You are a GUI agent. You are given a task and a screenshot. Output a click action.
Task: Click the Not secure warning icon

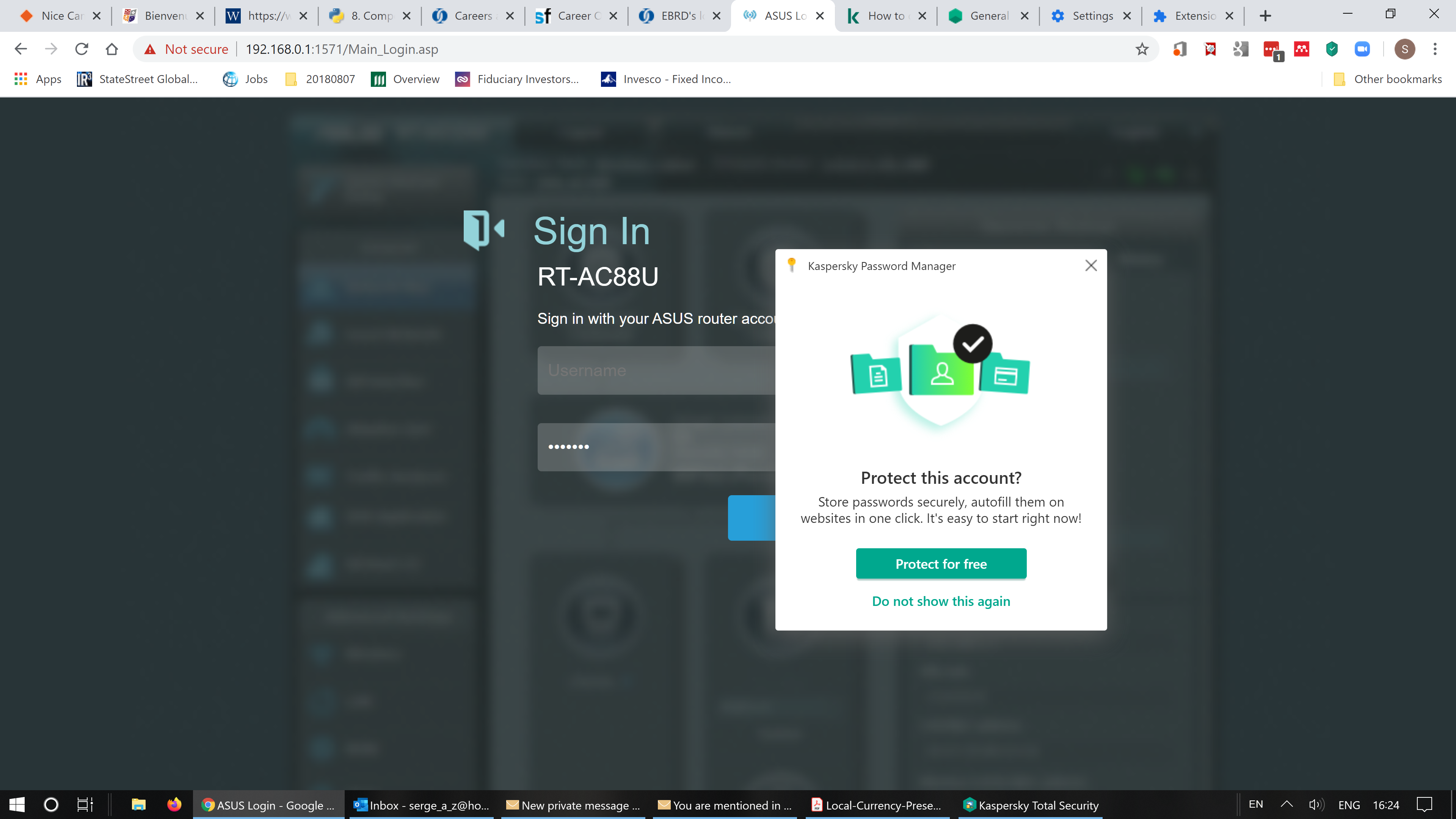click(x=150, y=49)
